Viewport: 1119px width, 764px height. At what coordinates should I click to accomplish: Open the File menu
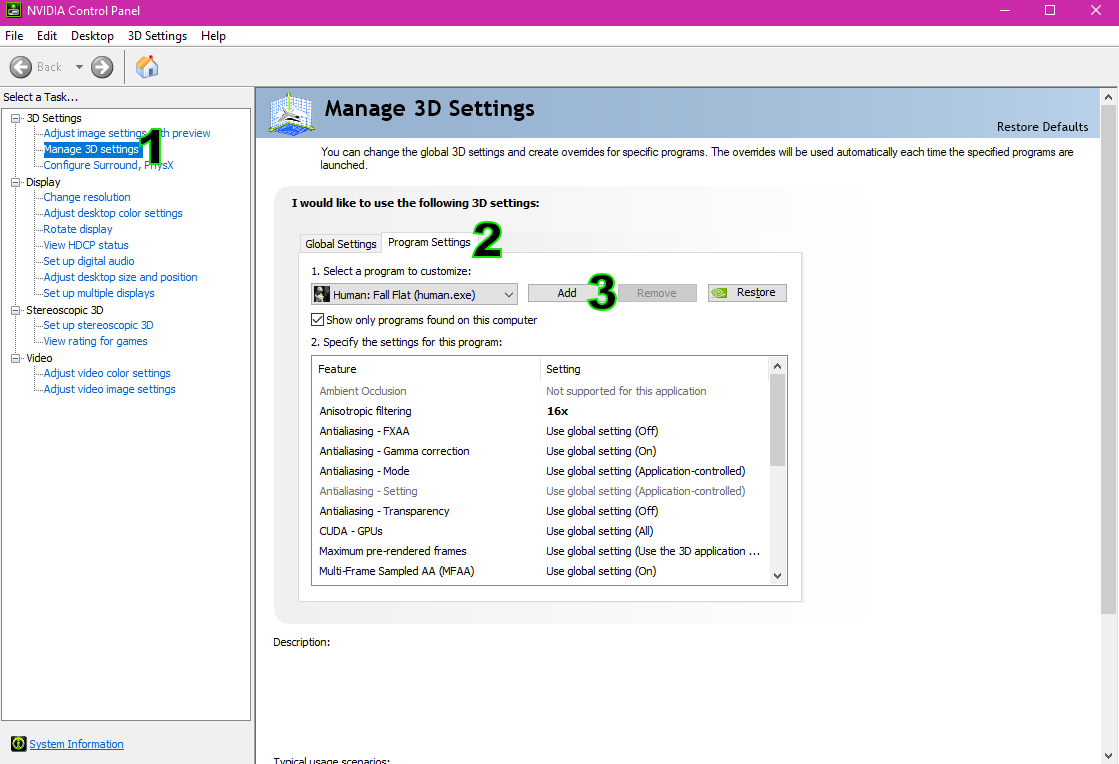(x=14, y=36)
